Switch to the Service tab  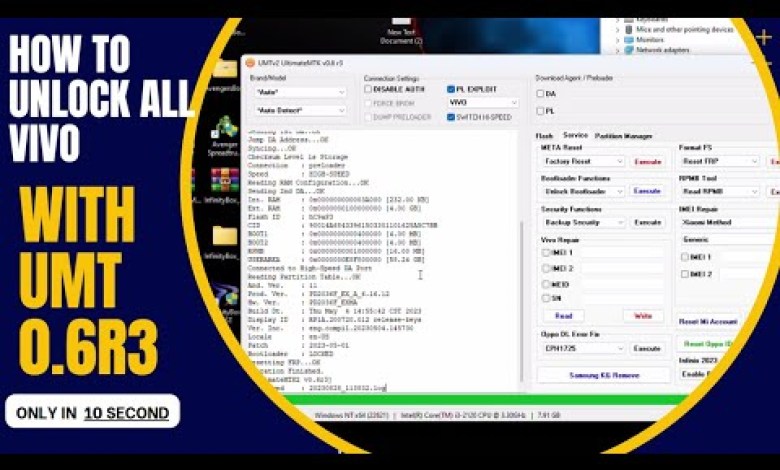575,135
